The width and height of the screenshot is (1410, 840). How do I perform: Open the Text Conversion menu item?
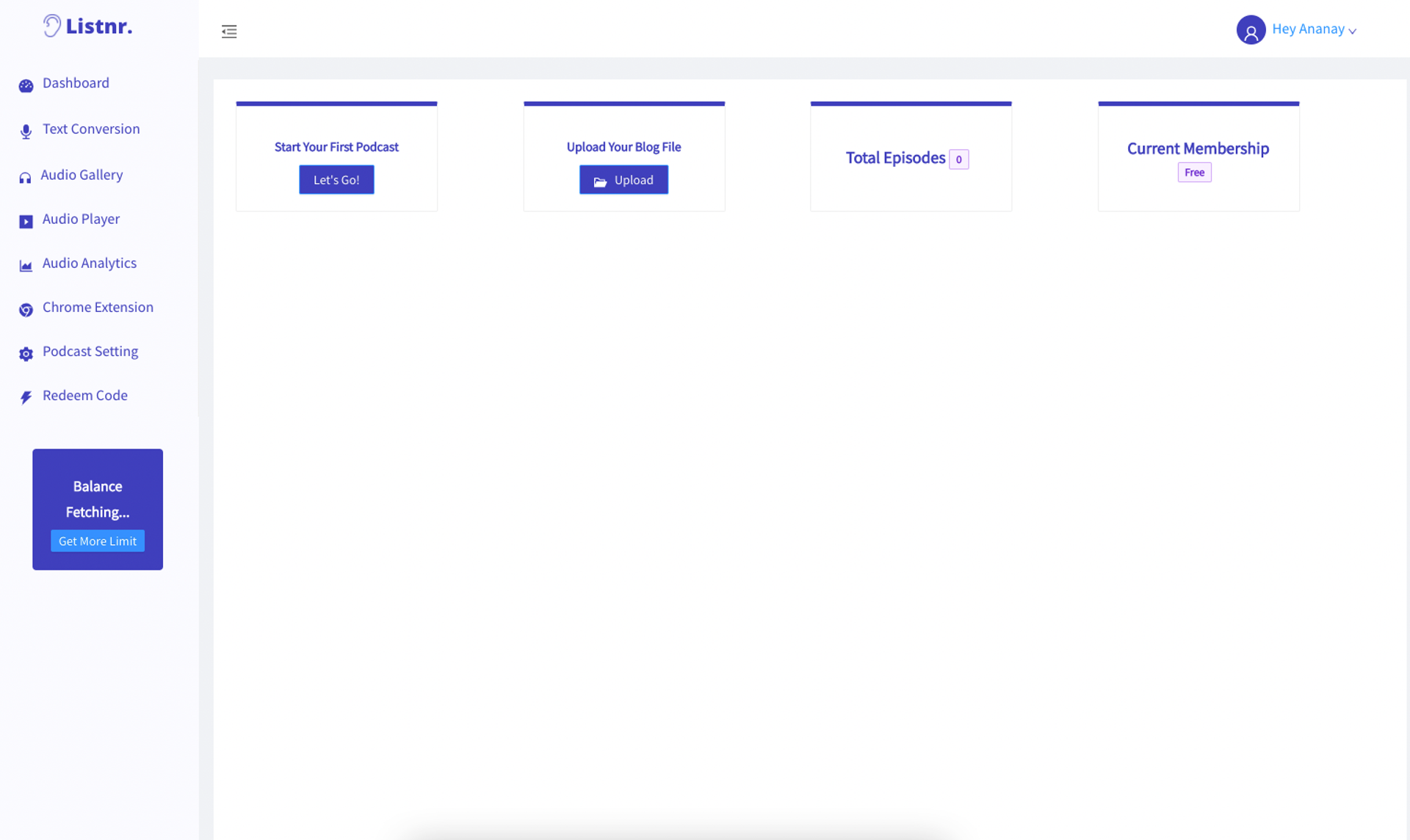point(91,129)
